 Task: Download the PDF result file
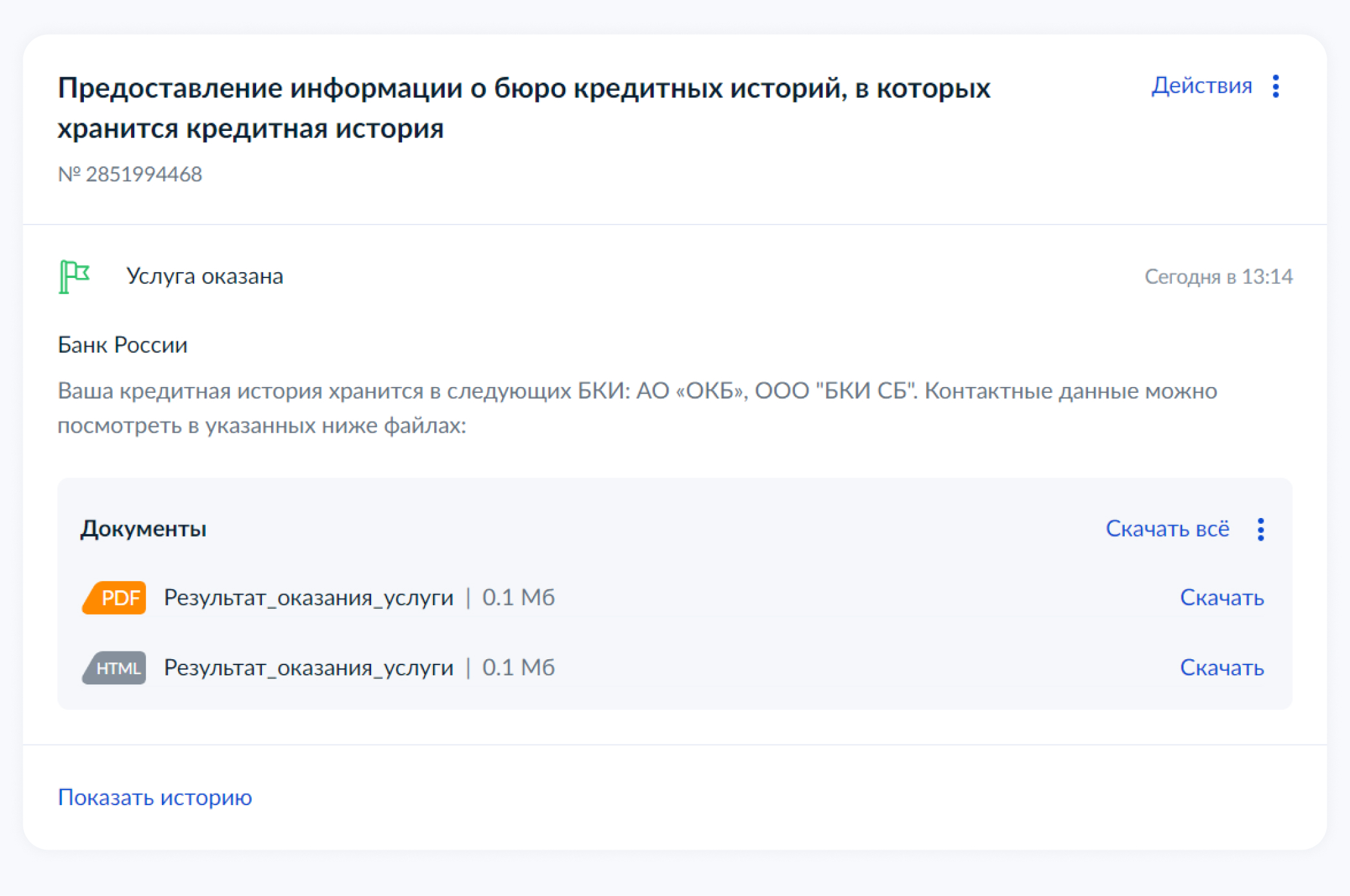(1222, 598)
